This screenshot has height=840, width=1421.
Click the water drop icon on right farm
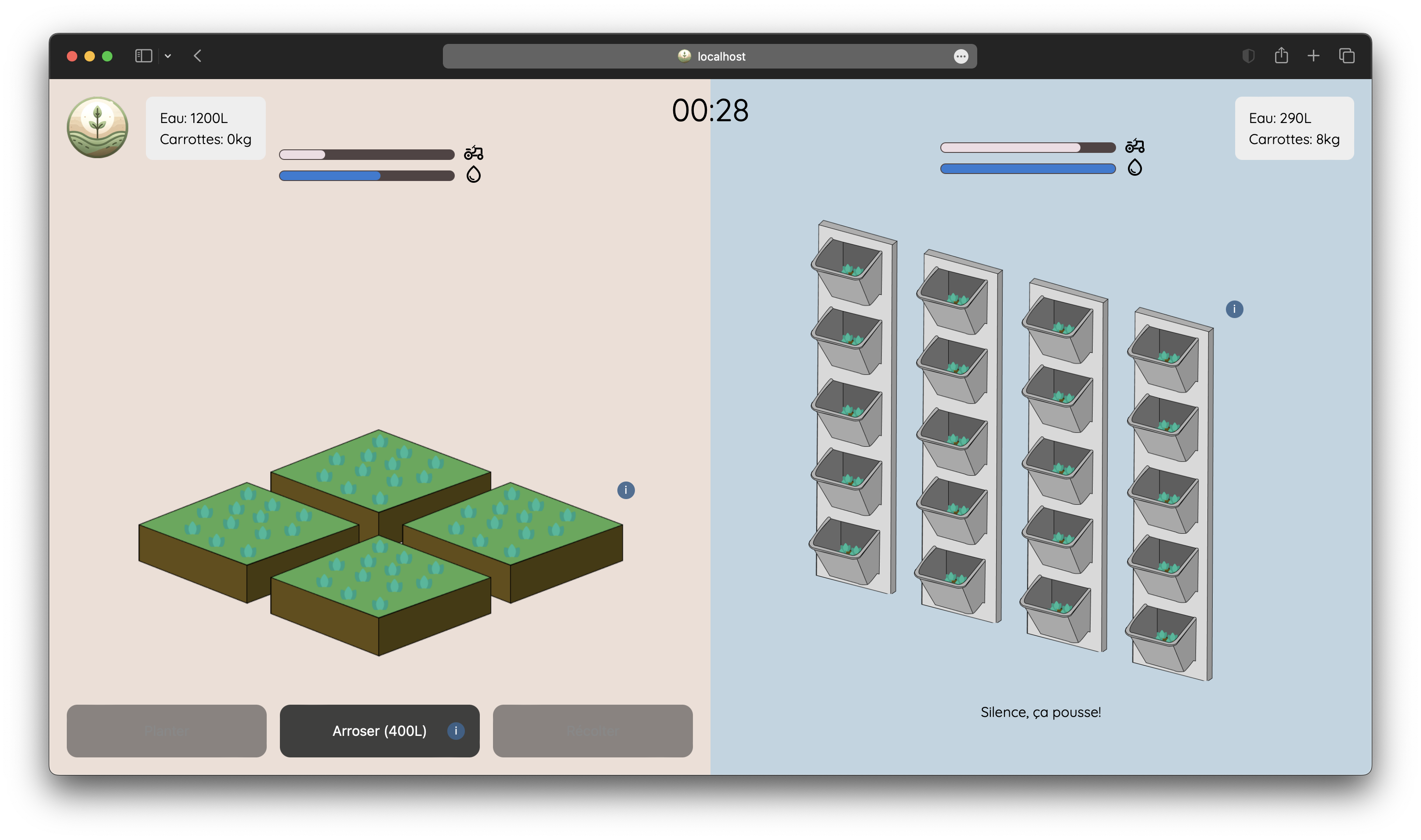pos(1135,167)
